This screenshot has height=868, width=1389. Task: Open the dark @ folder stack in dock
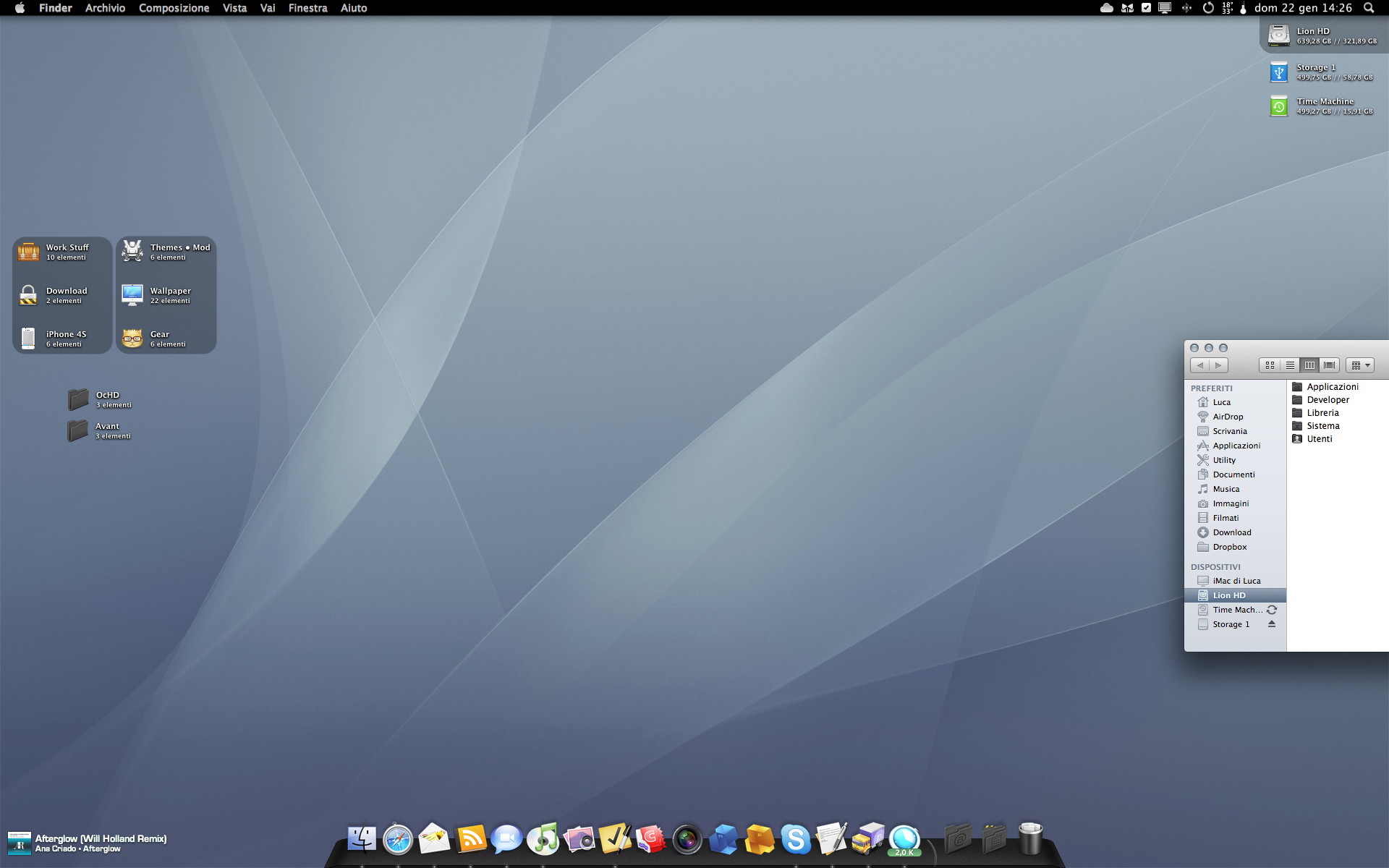958,839
